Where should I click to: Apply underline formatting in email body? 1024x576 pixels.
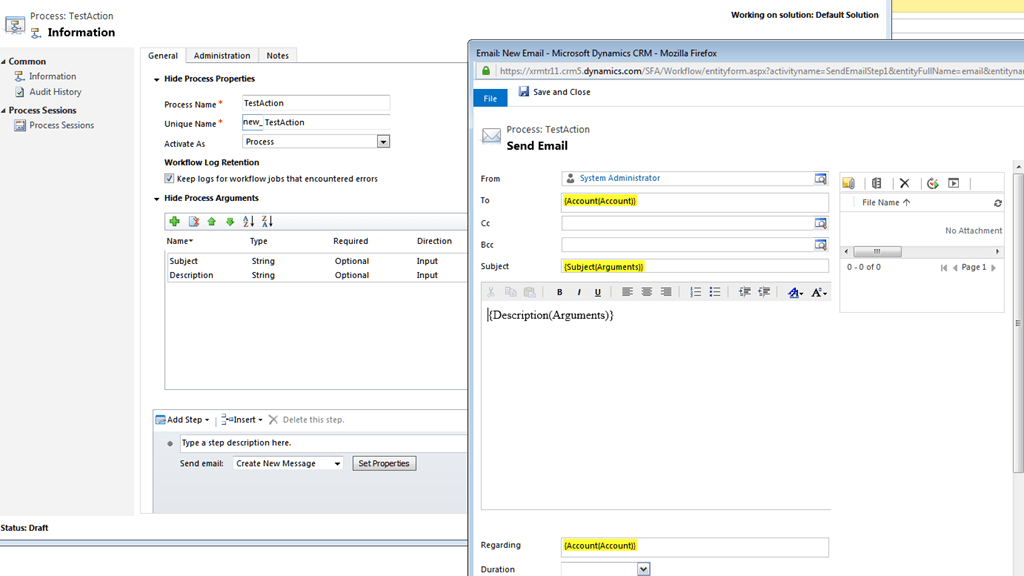pos(598,292)
